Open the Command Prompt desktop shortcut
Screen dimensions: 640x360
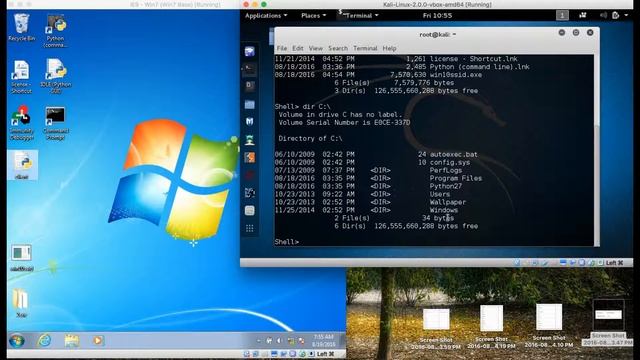(56, 122)
